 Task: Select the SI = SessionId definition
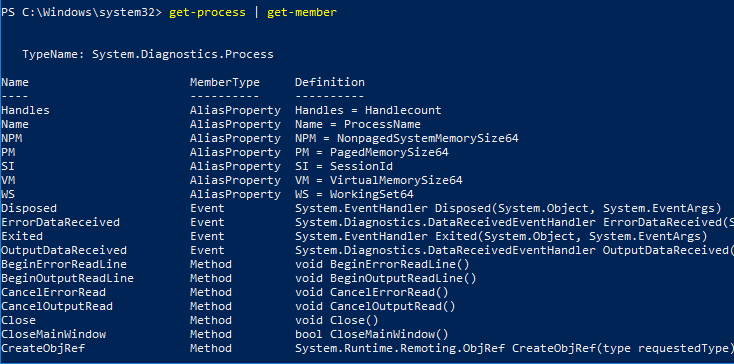click(344, 167)
